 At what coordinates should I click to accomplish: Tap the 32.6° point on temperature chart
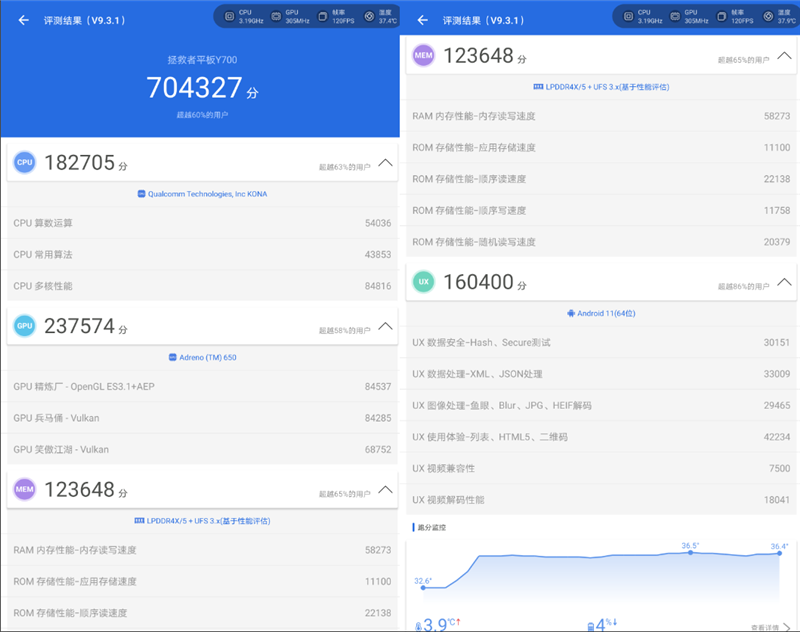pos(423,588)
